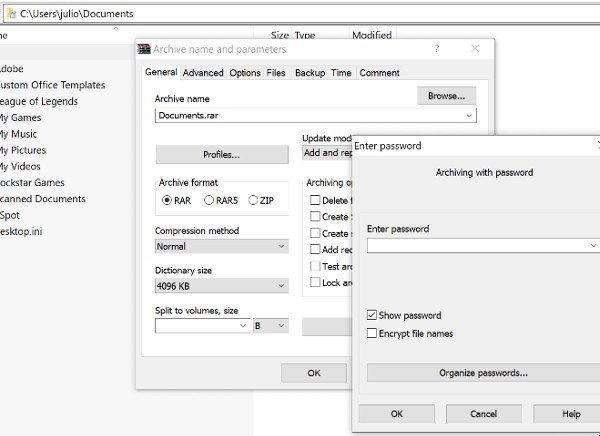Enable Encrypt file names option
This screenshot has height=436, width=600.
click(x=373, y=333)
